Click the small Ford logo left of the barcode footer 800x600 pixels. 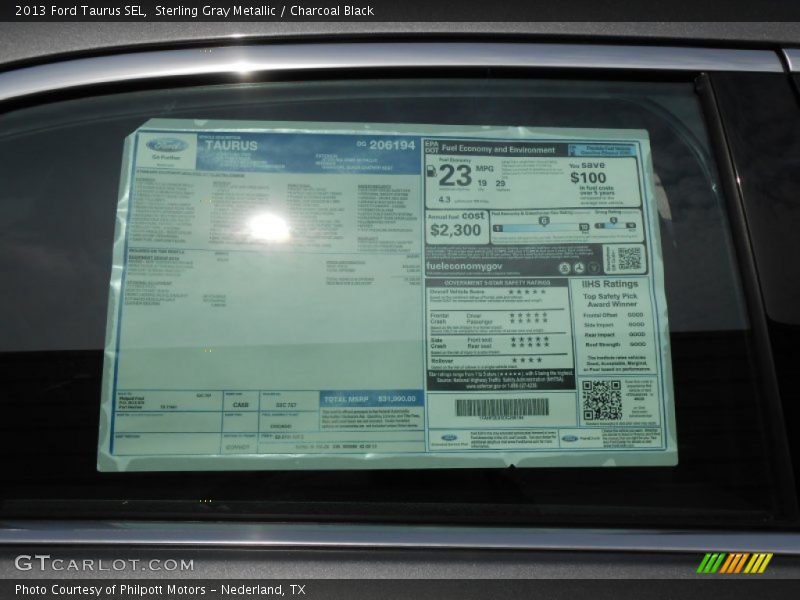pyautogui.click(x=449, y=438)
